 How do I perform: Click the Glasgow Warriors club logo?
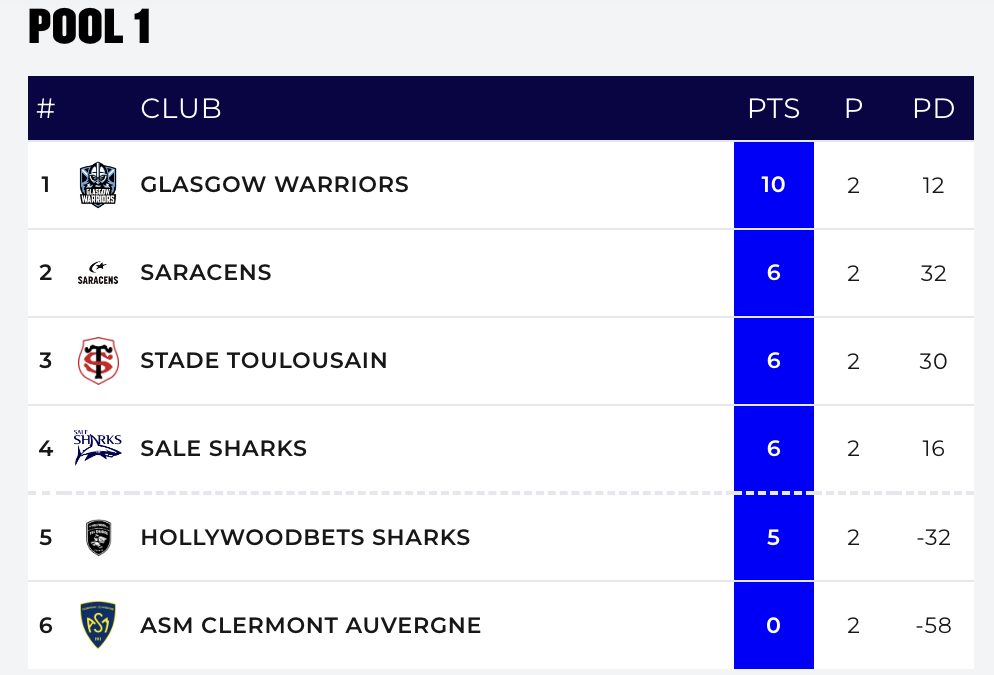point(98,185)
